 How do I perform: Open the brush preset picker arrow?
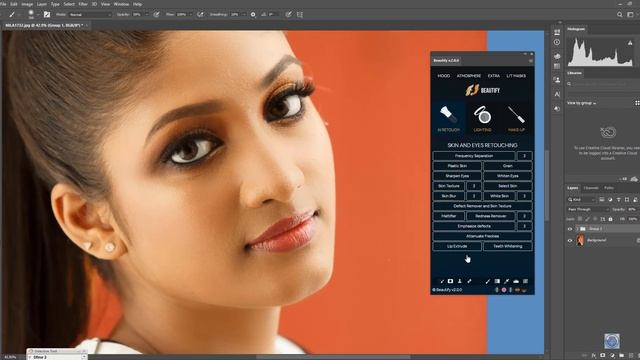(38, 15)
